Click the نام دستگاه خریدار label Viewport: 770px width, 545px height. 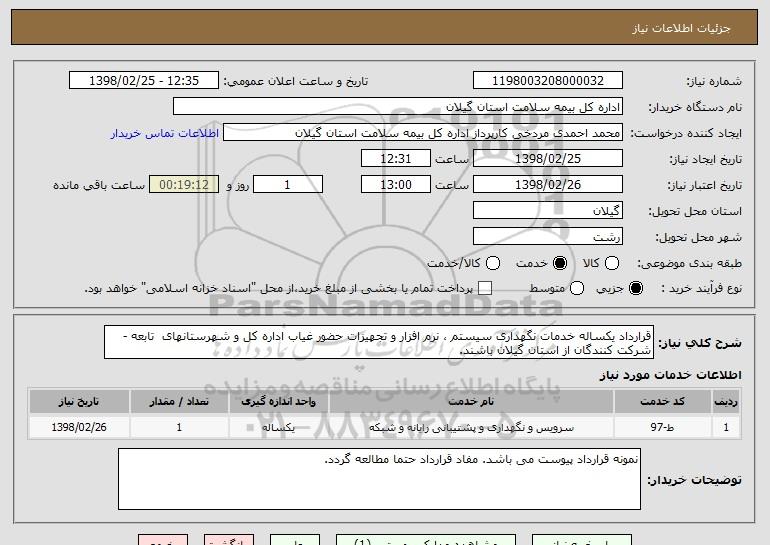(x=695, y=107)
